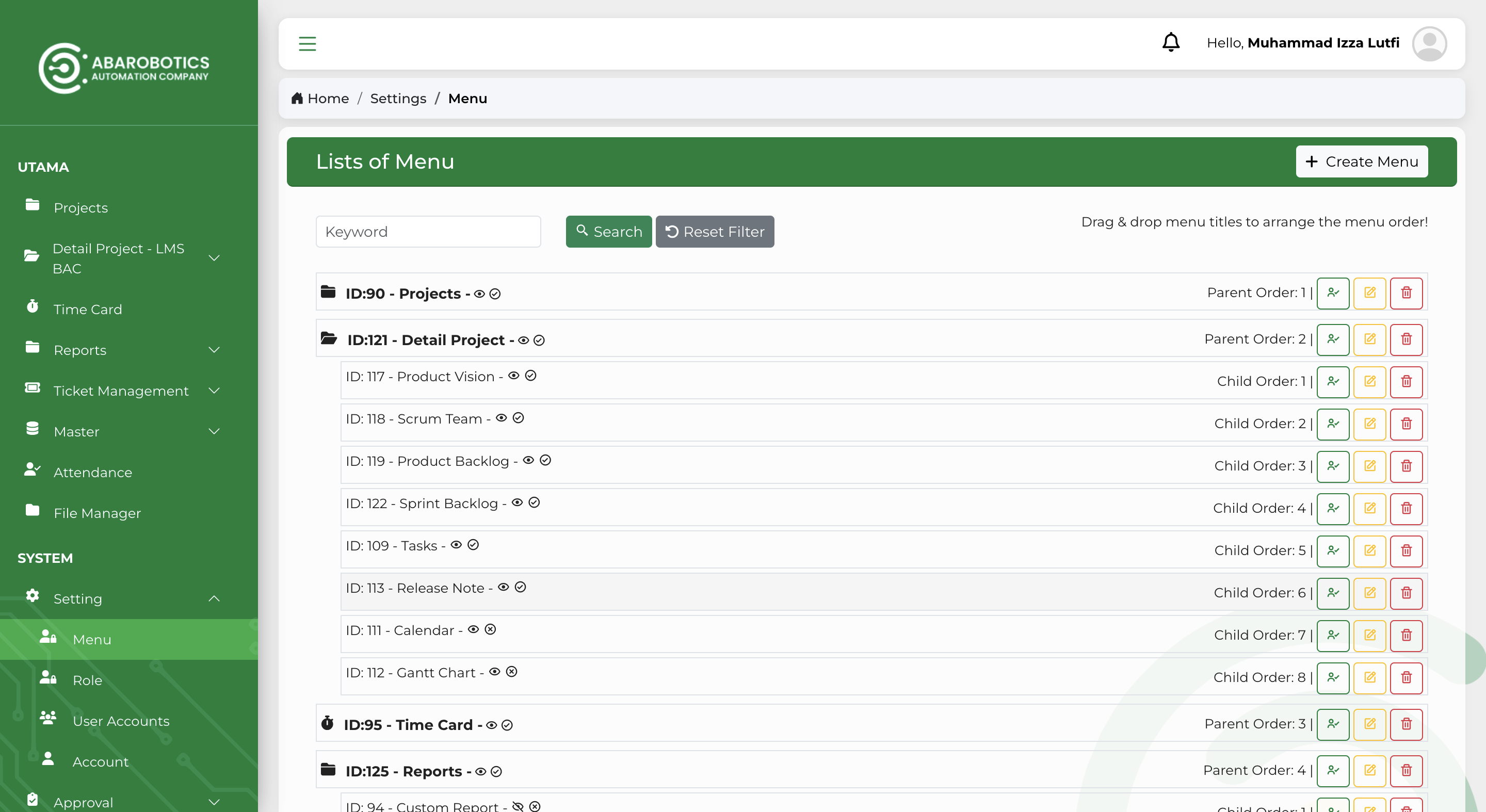Delete the Gantt Chart entry
This screenshot has width=1486, height=812.
[x=1406, y=678]
